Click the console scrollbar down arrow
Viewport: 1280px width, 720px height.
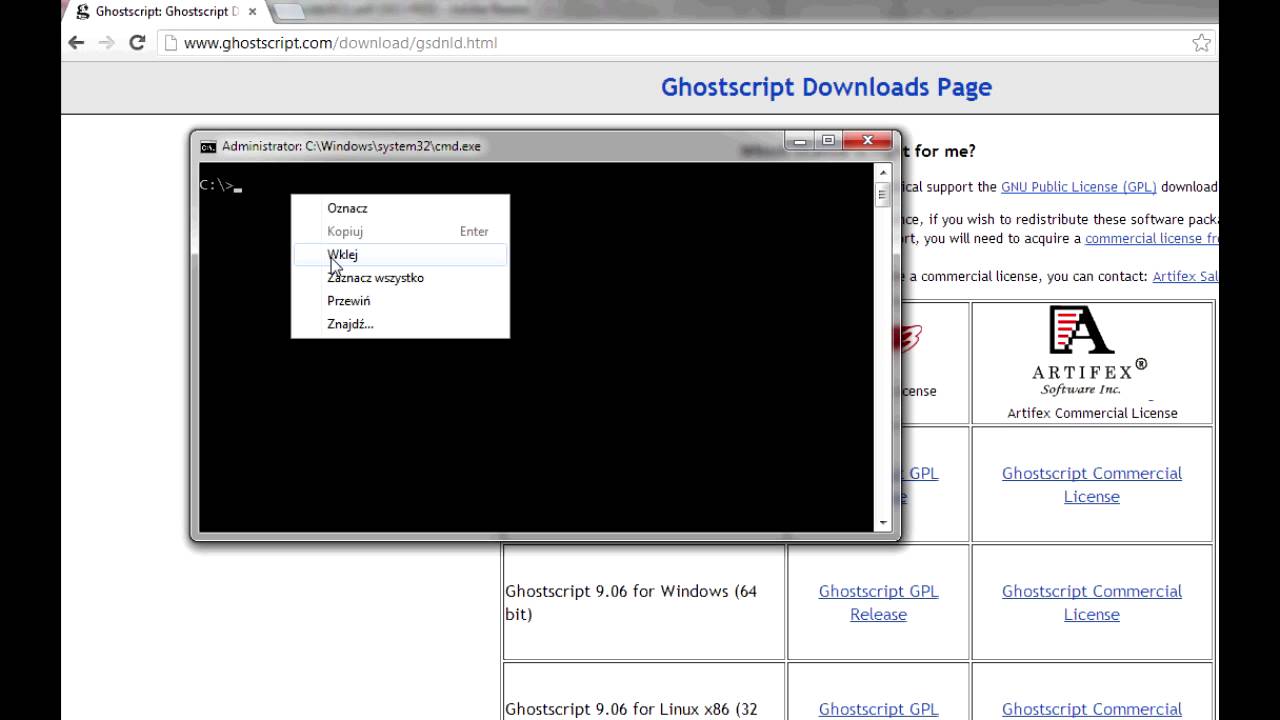[882, 523]
